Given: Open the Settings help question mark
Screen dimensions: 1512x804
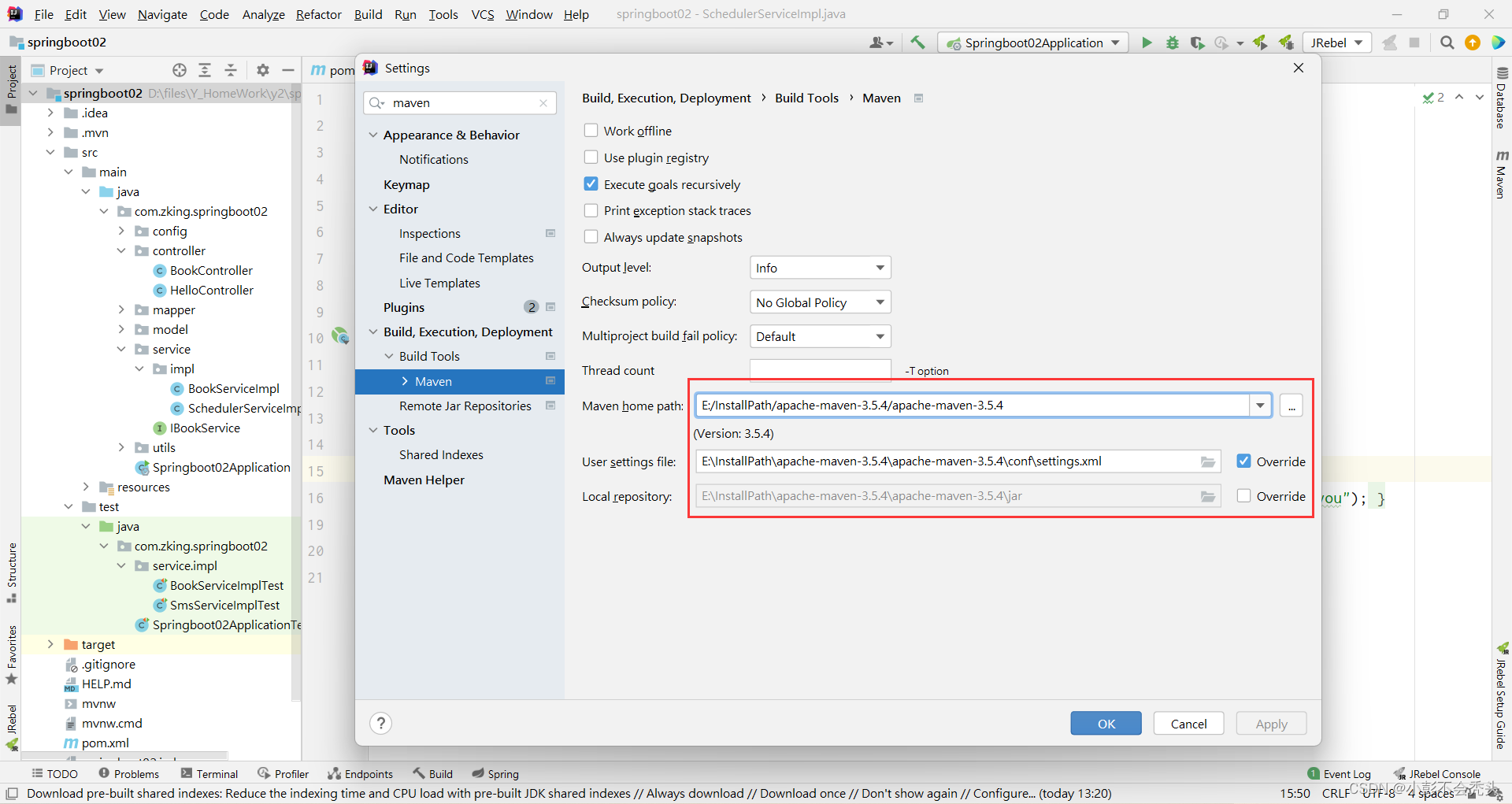Looking at the screenshot, I should pos(381,723).
